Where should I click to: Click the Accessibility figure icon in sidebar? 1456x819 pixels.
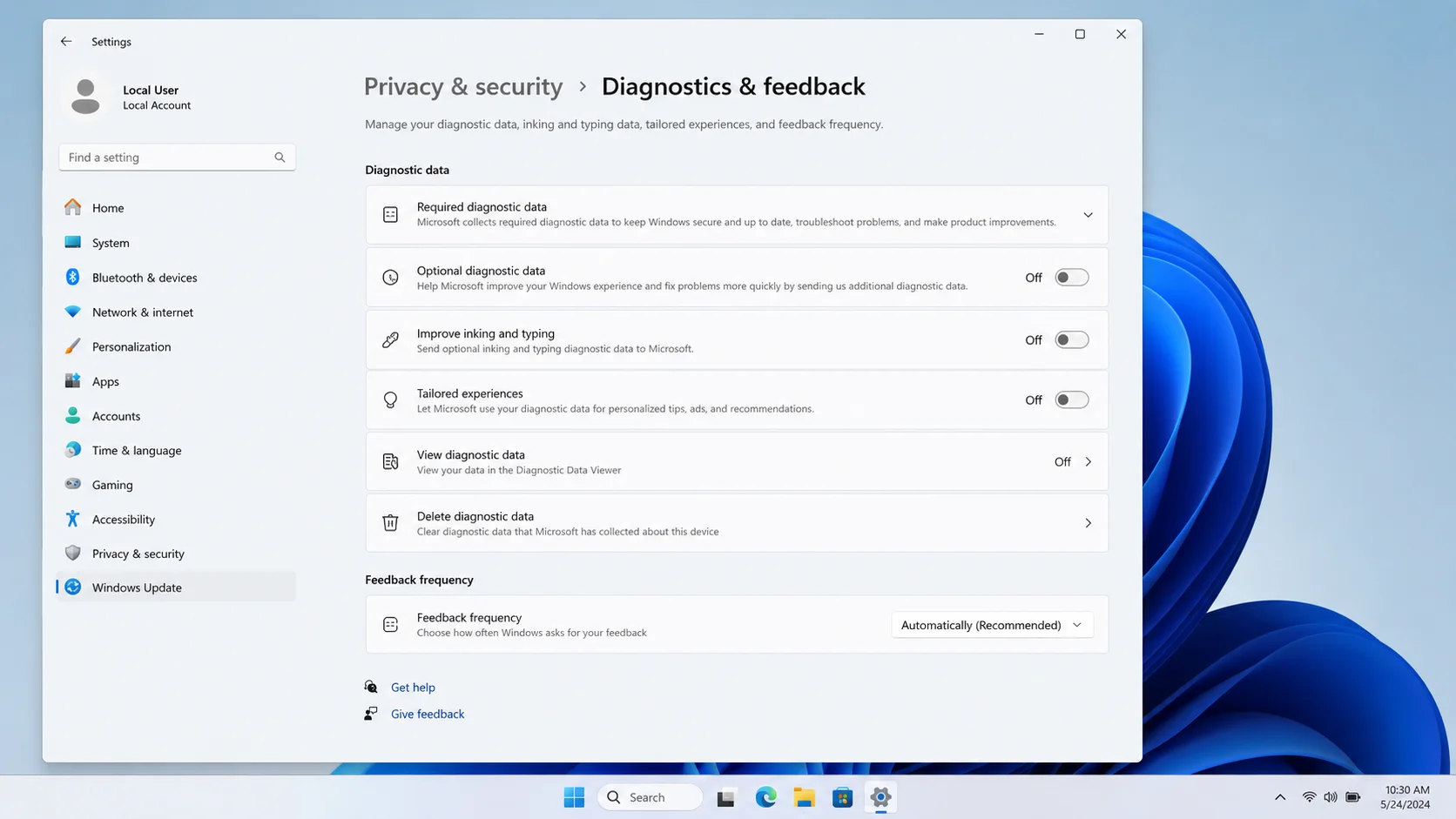pyautogui.click(x=73, y=519)
